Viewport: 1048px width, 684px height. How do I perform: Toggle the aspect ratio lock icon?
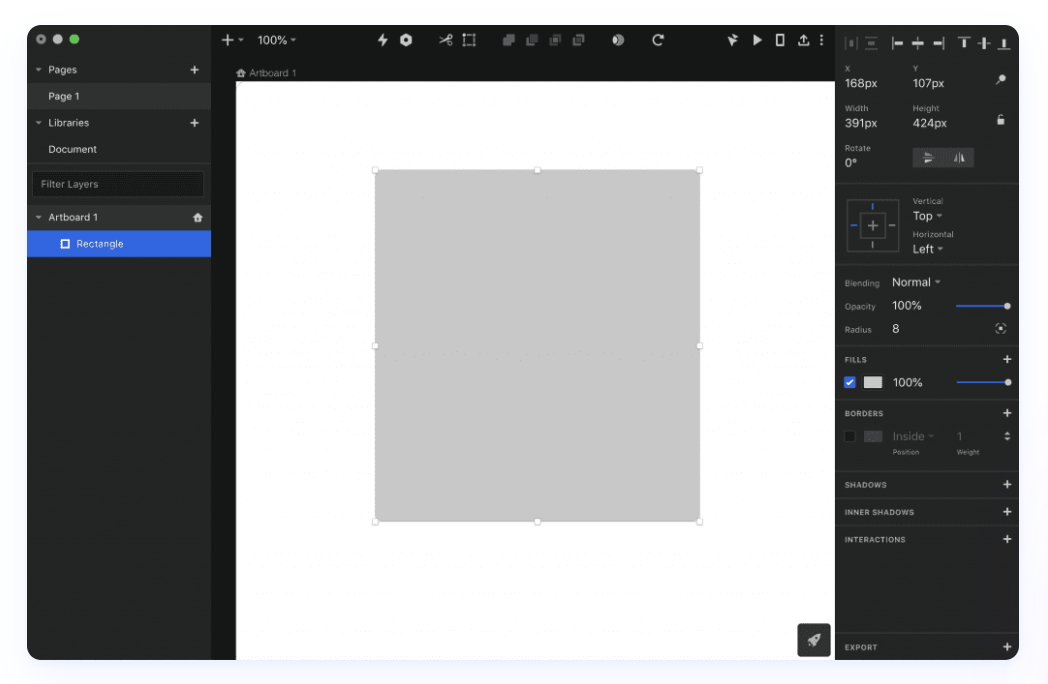(1001, 120)
